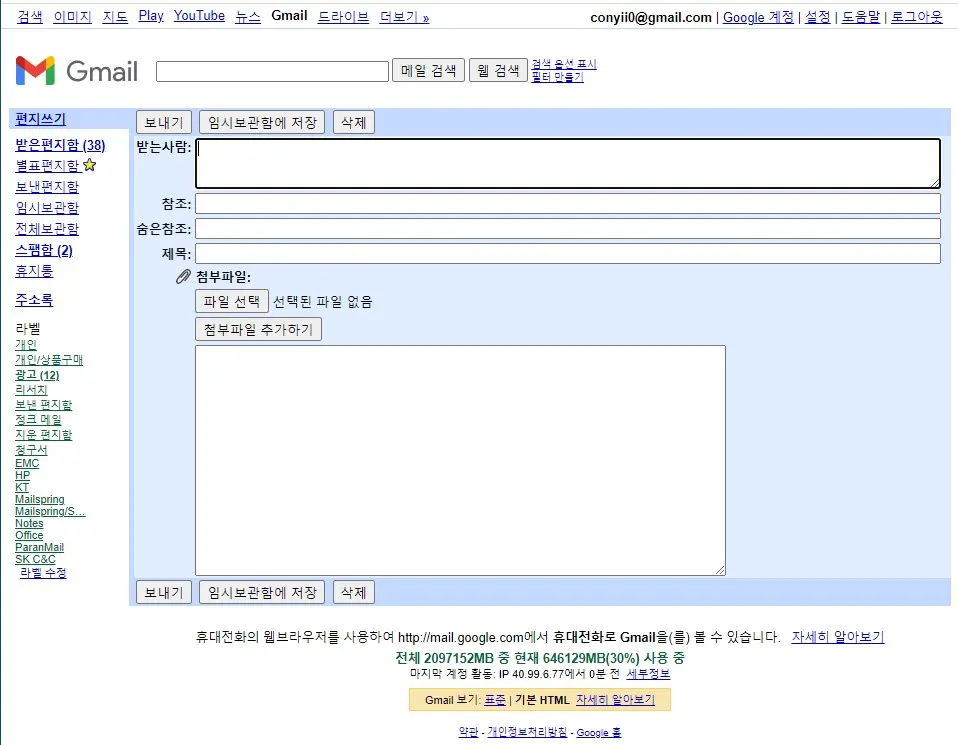The height and width of the screenshot is (745, 958).
Task: Click the top 삭제 button
Action: [354, 122]
